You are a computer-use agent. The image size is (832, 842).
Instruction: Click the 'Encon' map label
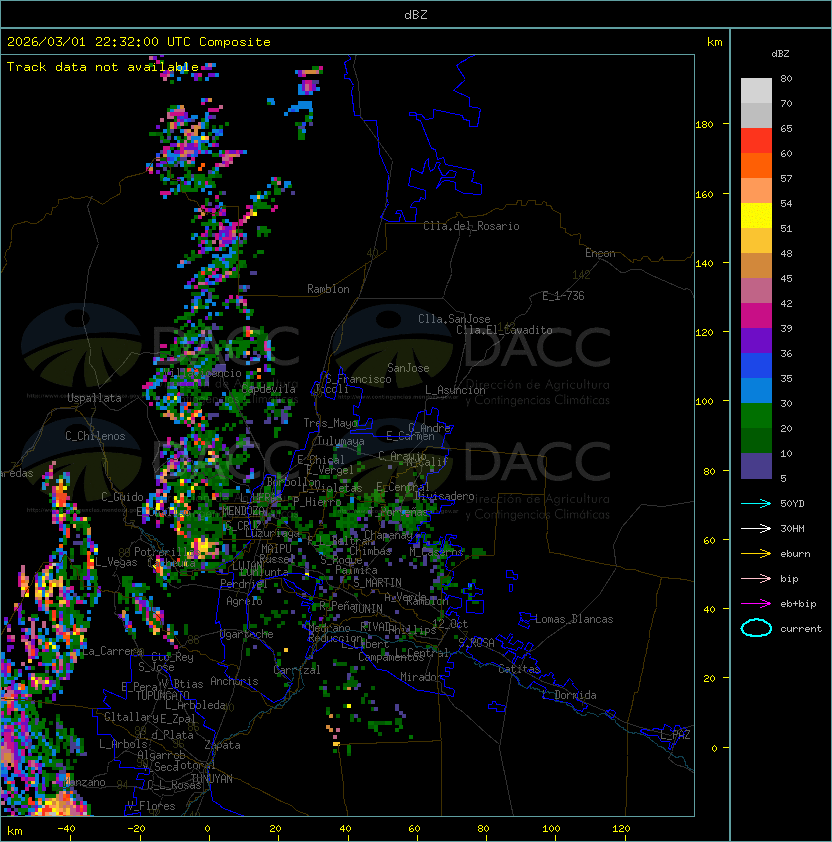tap(600, 253)
